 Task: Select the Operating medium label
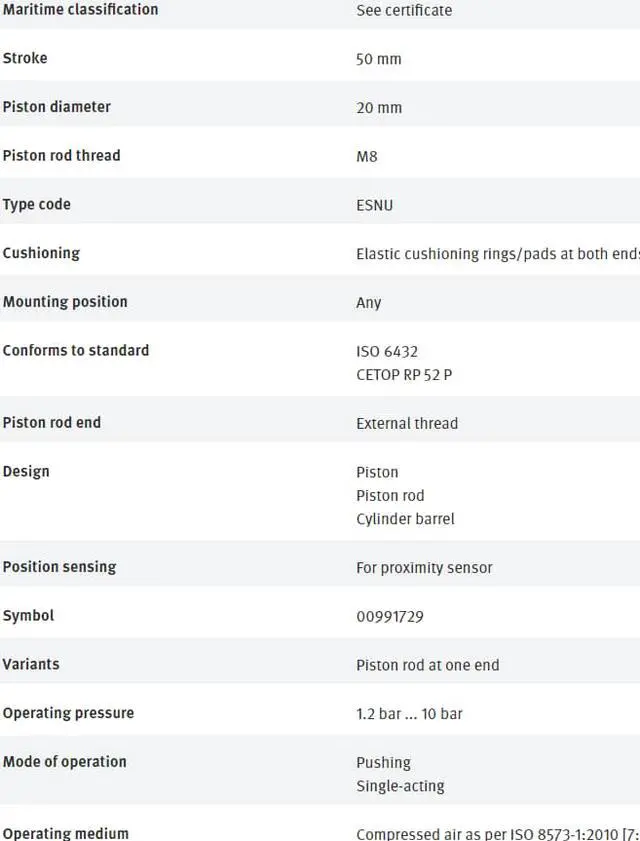[x=66, y=833]
